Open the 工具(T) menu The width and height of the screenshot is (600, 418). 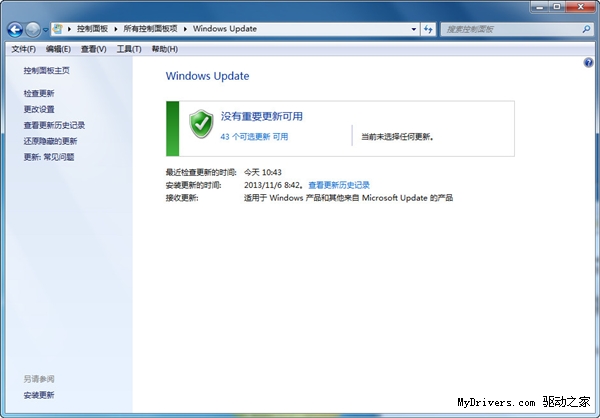pyautogui.click(x=129, y=49)
